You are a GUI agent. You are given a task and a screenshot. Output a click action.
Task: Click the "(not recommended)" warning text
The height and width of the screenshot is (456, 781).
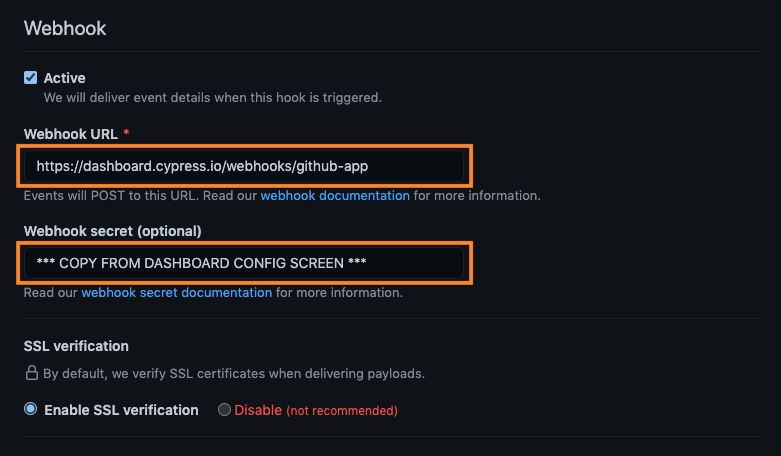click(x=342, y=410)
